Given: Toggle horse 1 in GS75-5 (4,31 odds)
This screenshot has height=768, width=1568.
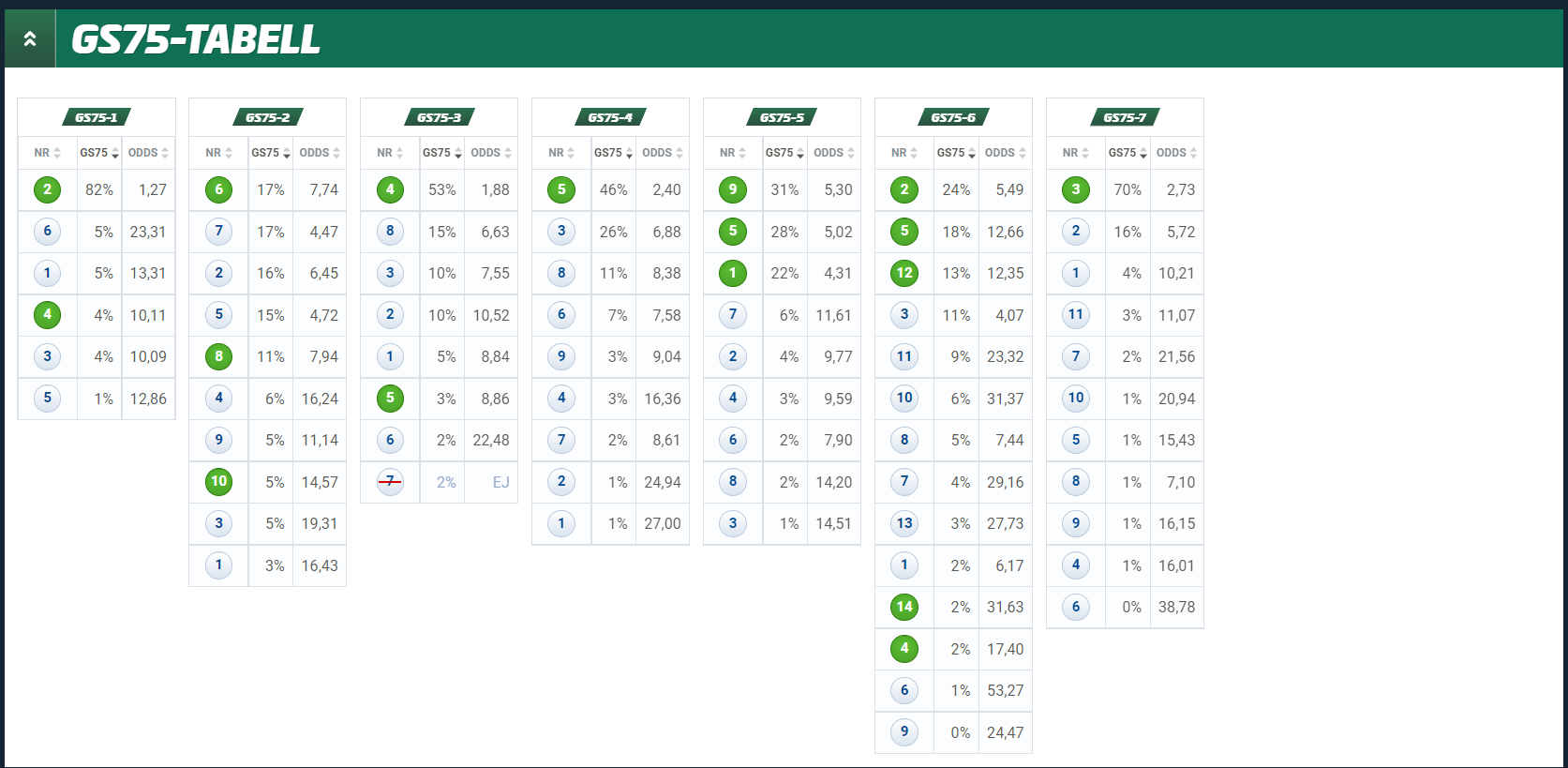Looking at the screenshot, I should click(733, 273).
